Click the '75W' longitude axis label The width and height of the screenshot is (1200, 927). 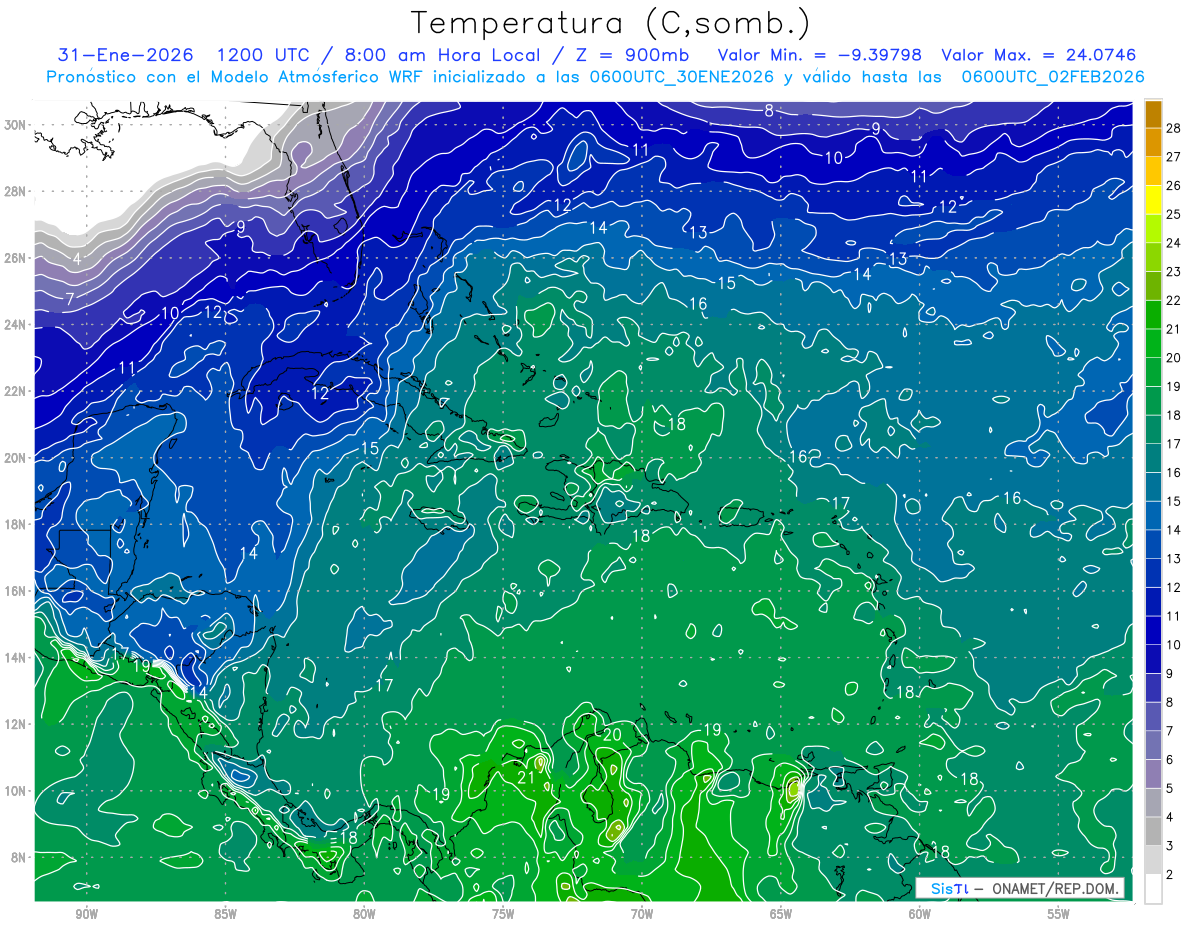coord(503,914)
